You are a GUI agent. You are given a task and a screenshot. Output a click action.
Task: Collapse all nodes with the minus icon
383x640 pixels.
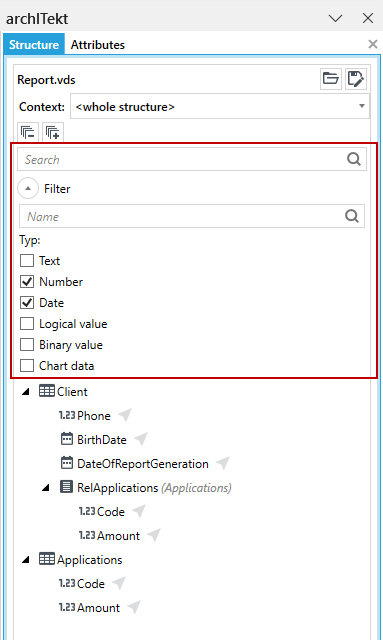[28, 132]
